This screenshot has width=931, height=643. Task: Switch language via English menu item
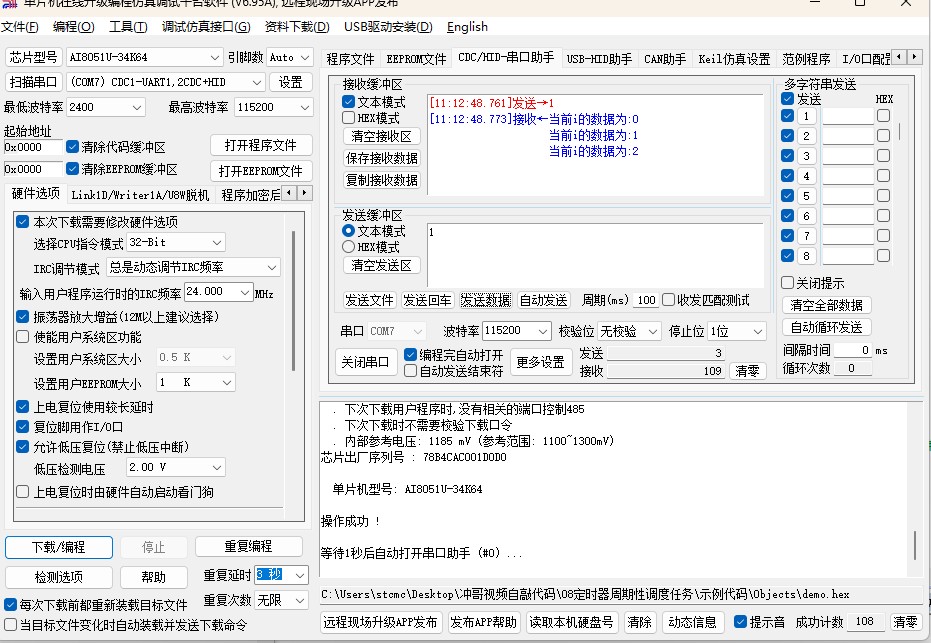pos(467,27)
